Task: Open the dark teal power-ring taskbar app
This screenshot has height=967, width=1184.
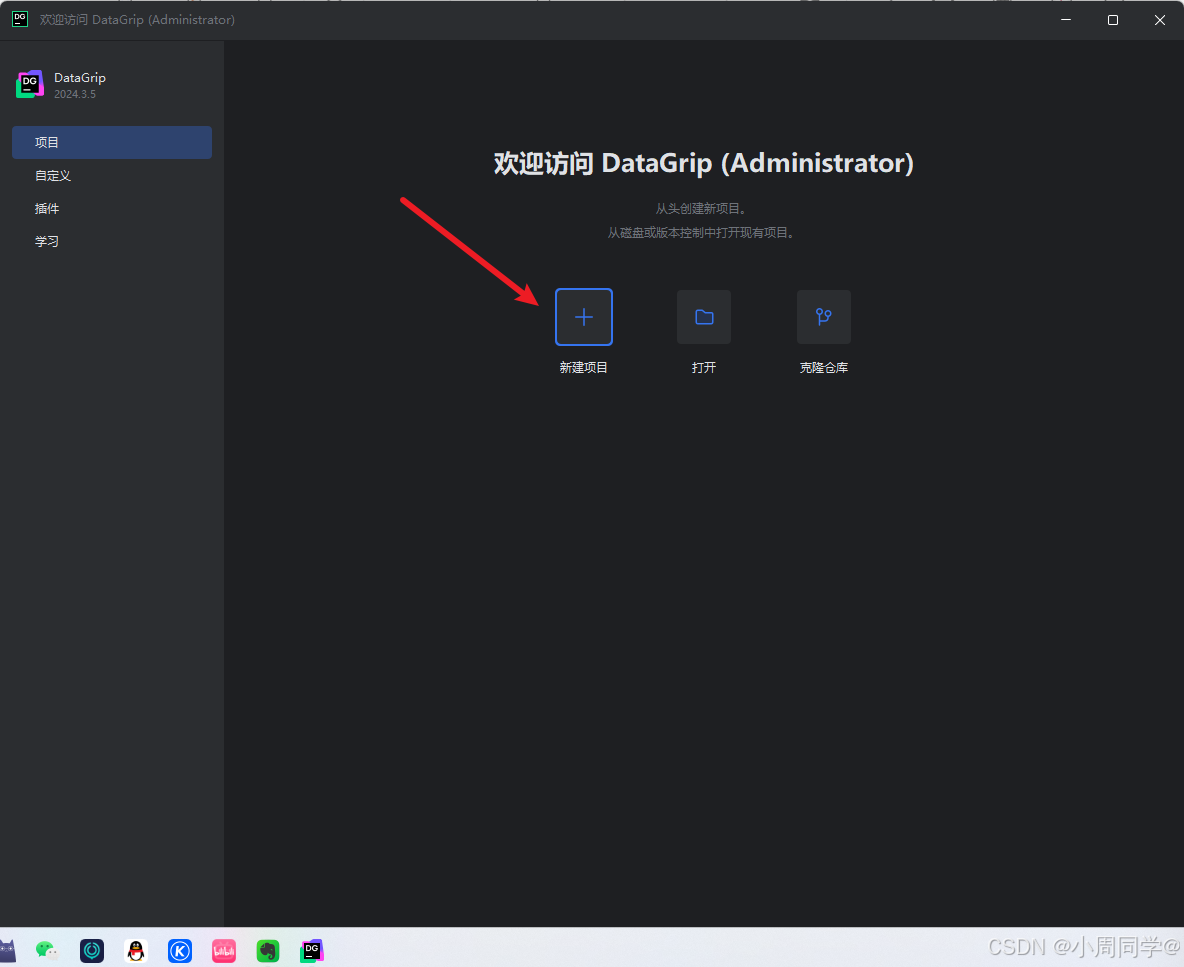Action: point(92,950)
